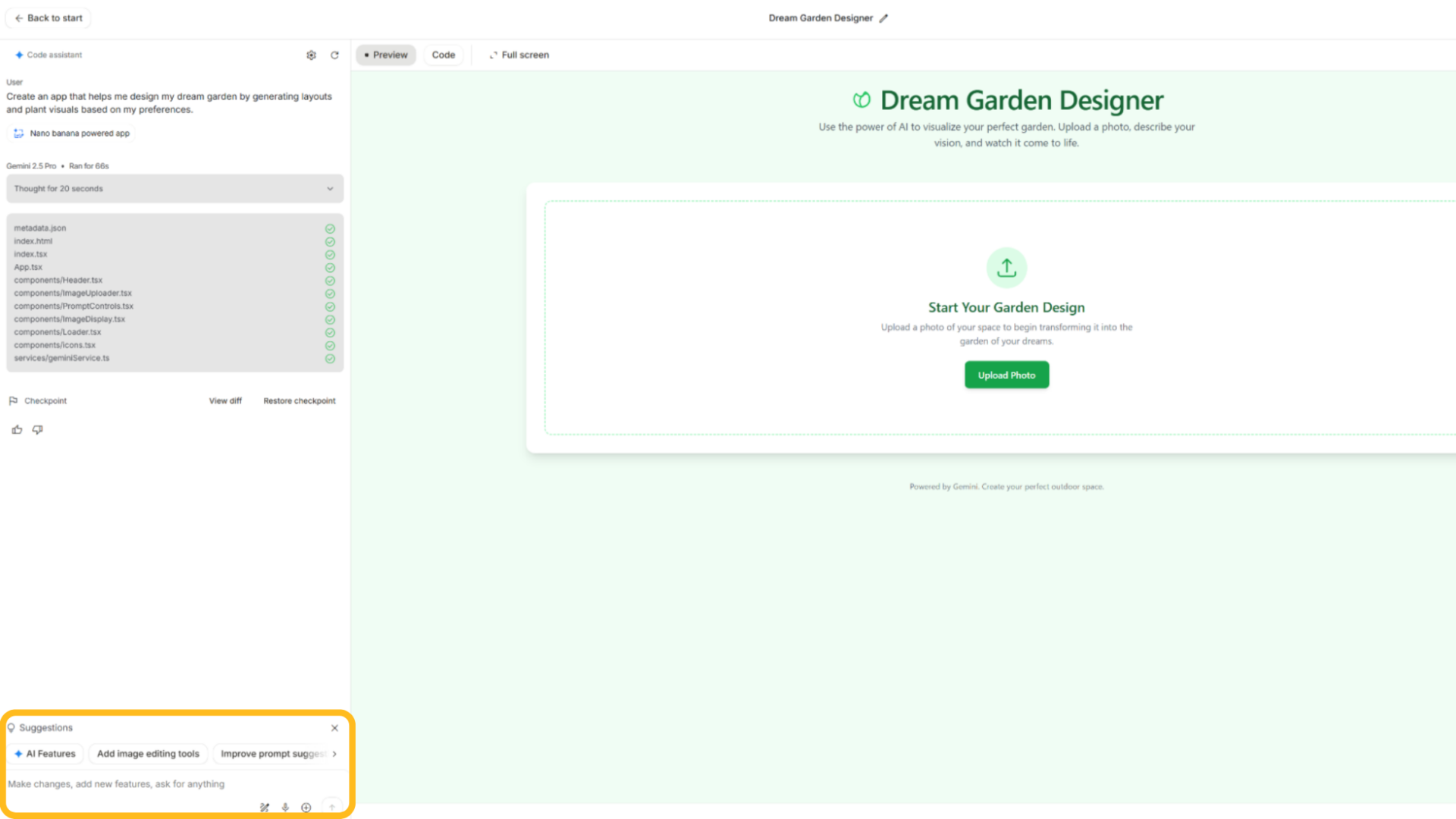1456x819 pixels.
Task: Click the Checkpoint flag icon
Action: (14, 400)
